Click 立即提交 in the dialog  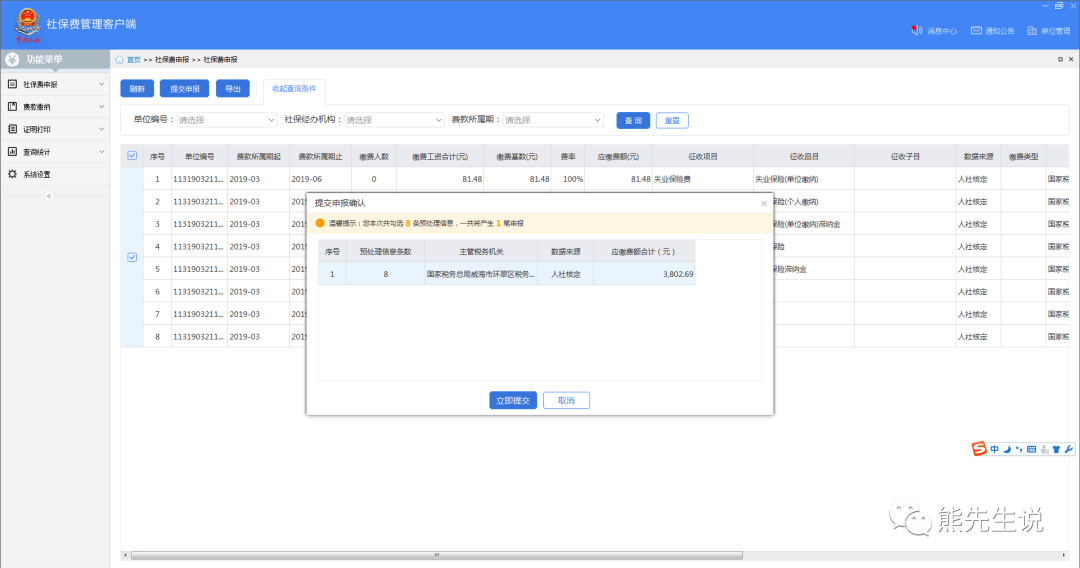point(513,401)
